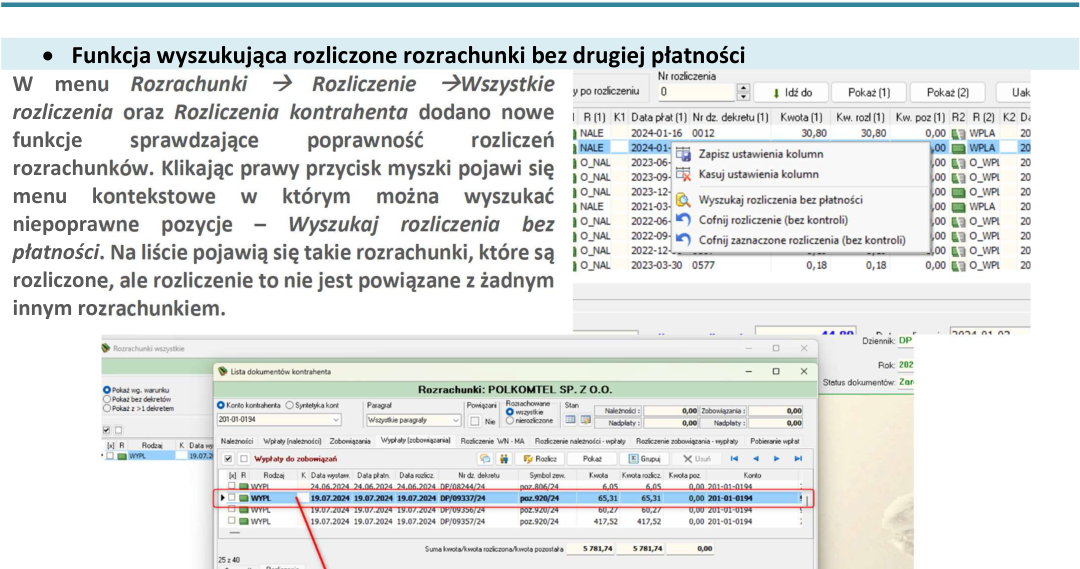Select nierozliczone radio option
1080x569 pixels.
(510, 420)
